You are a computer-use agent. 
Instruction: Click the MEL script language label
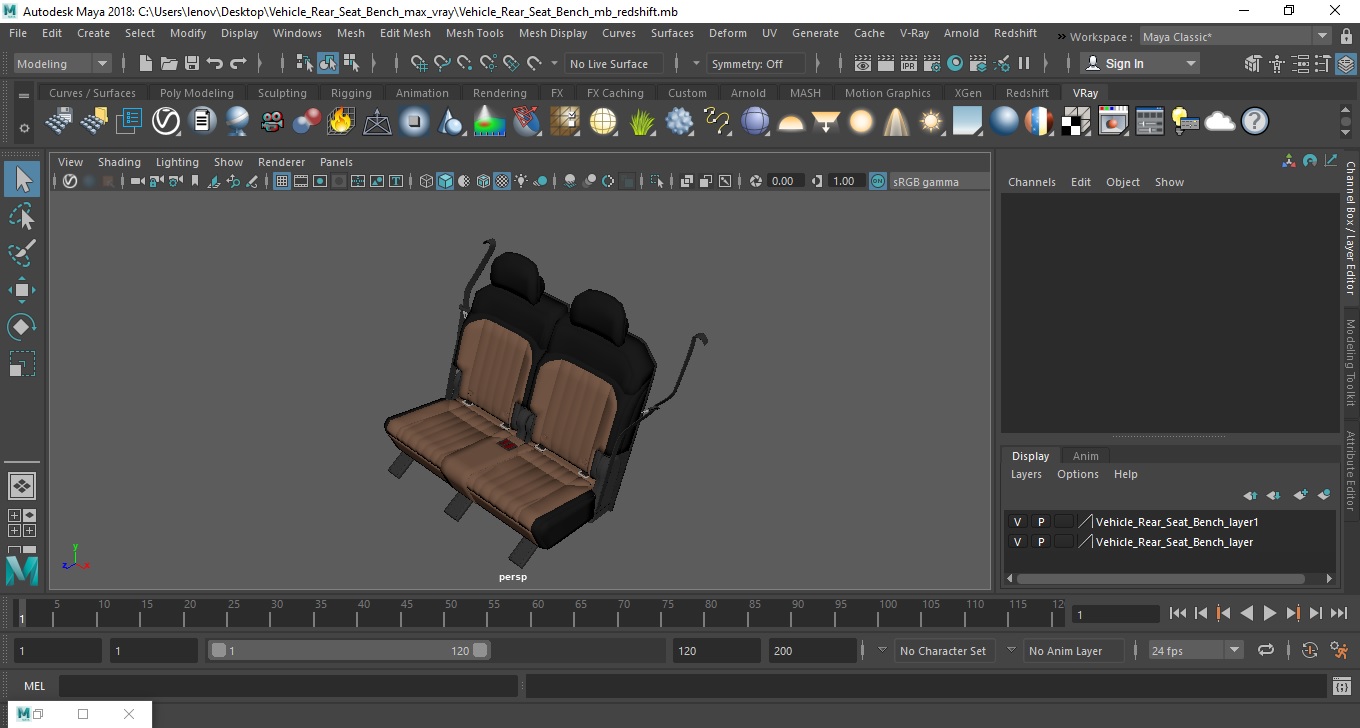(34, 686)
